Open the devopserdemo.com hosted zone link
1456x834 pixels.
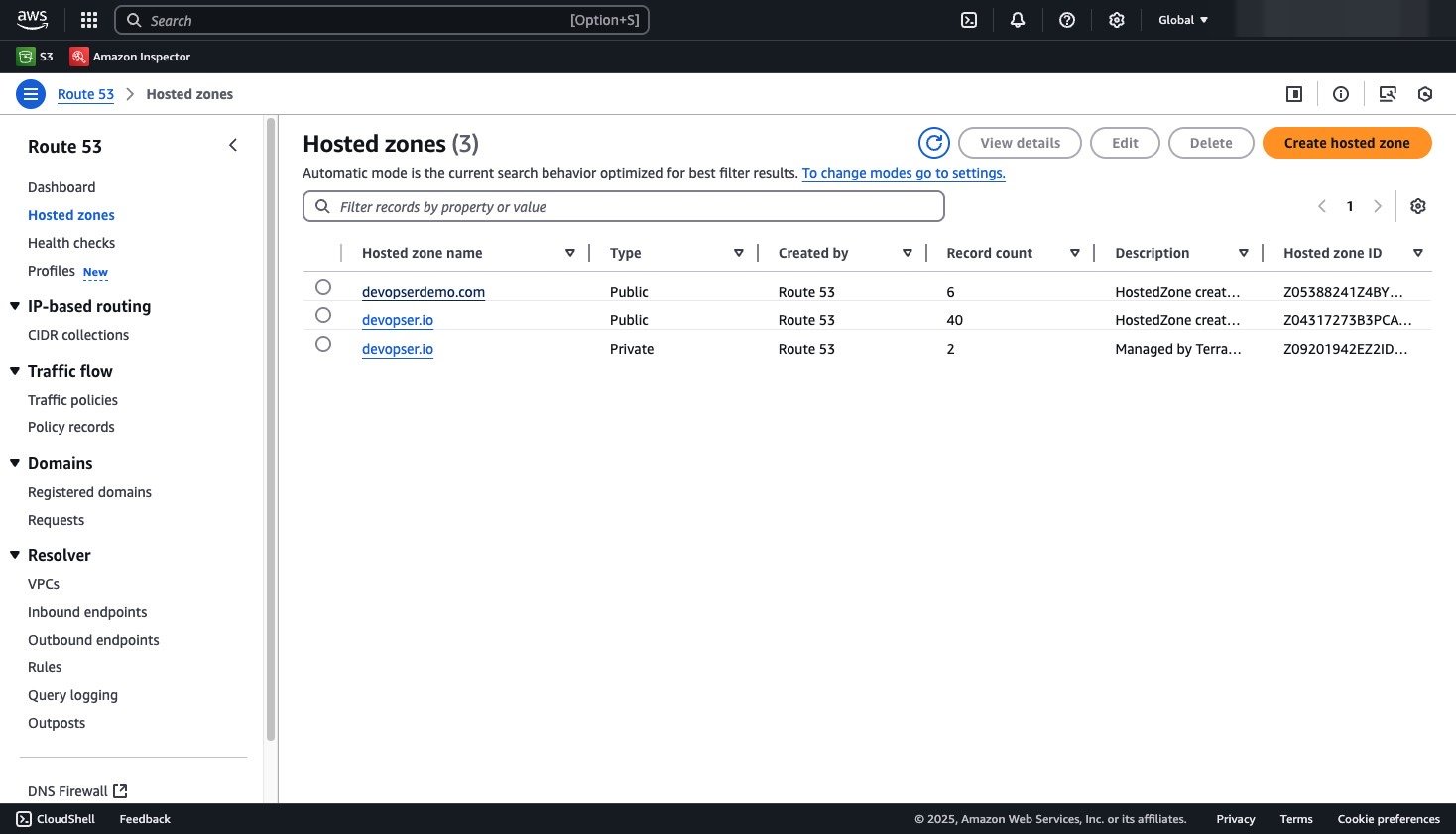(424, 292)
